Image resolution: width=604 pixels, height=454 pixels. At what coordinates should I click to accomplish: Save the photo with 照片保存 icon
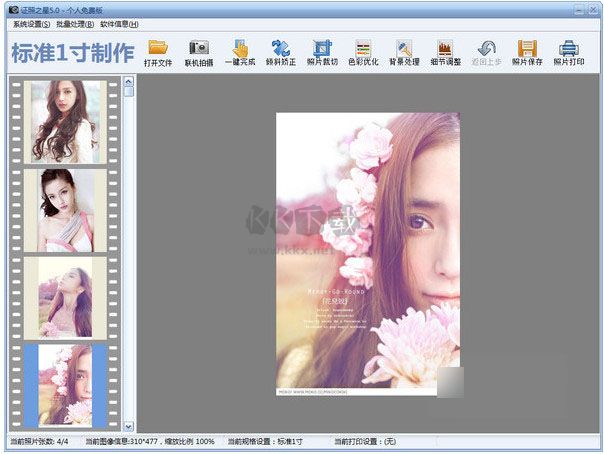(527, 48)
